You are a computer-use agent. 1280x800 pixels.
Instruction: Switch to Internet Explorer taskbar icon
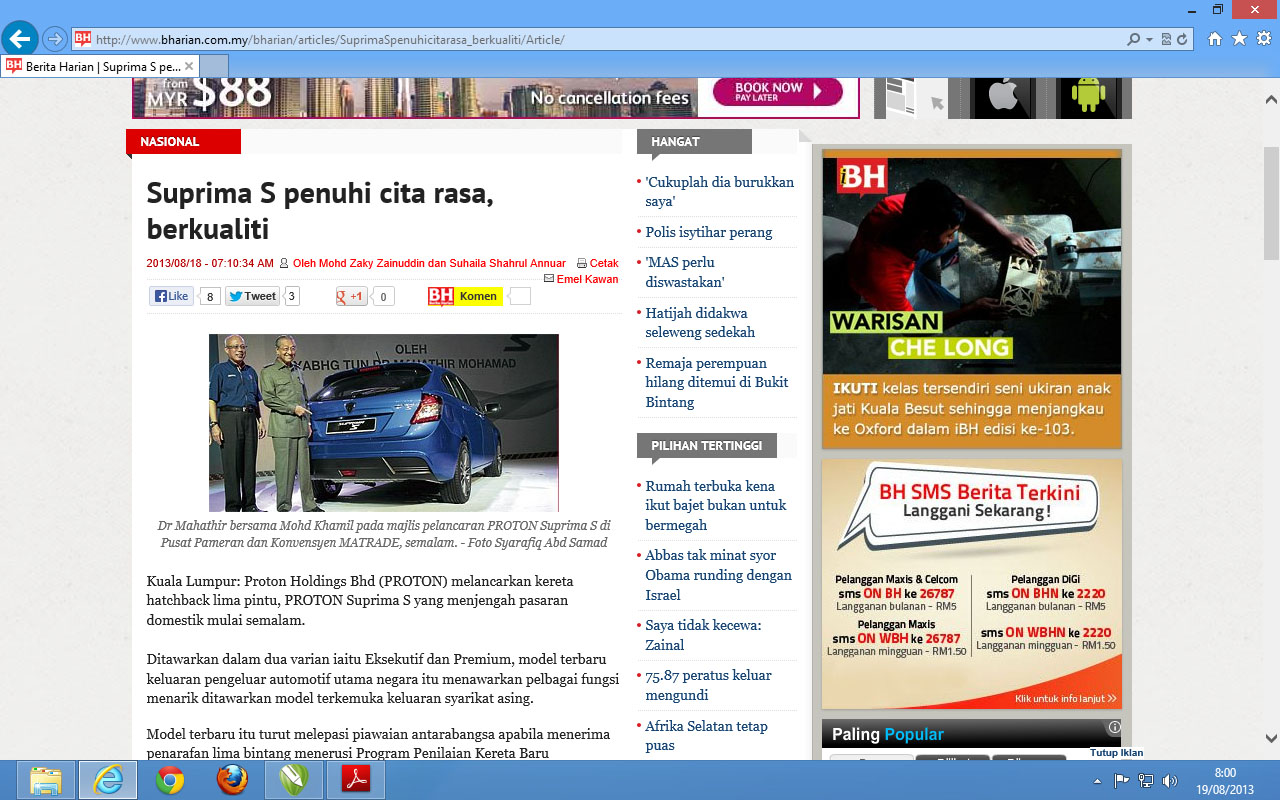tap(107, 780)
